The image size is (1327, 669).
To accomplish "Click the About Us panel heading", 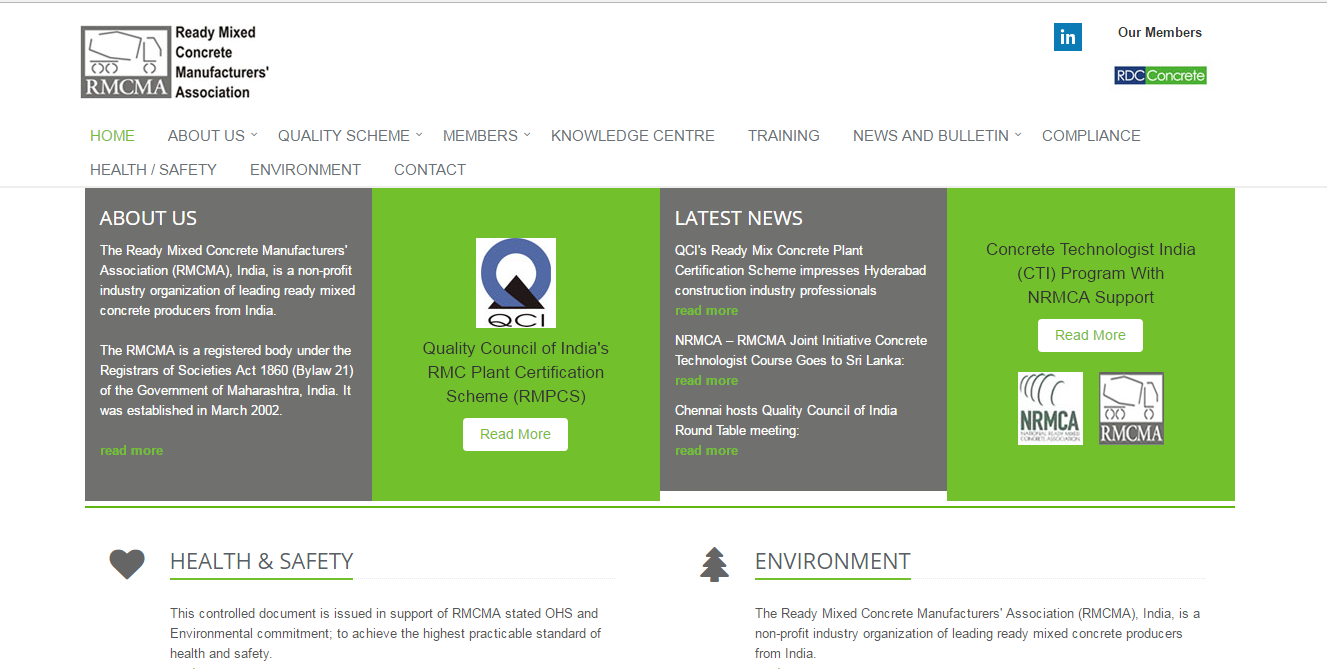I will pyautogui.click(x=148, y=218).
